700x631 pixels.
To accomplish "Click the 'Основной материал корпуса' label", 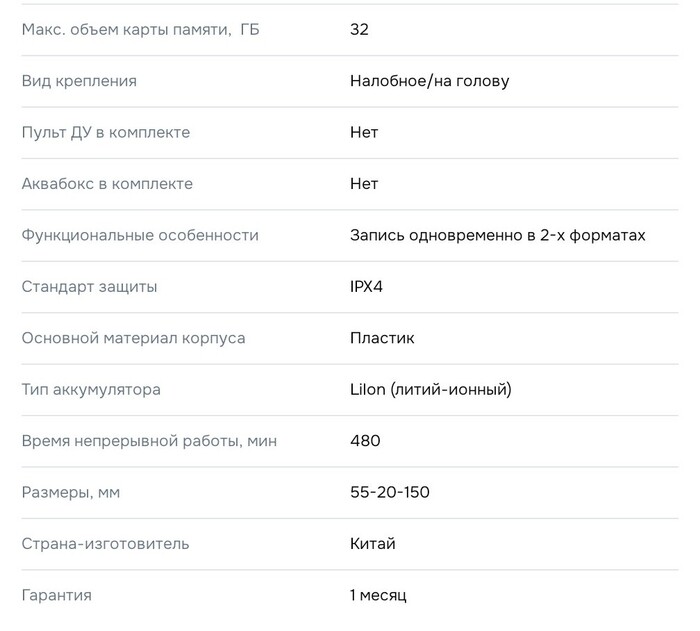I will click(133, 338).
